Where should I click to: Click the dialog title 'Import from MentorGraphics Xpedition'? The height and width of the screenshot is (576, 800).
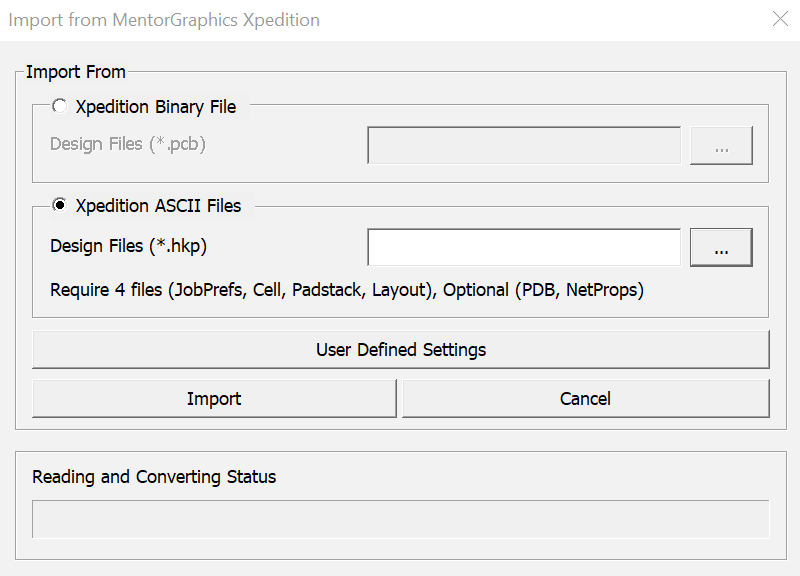tap(165, 20)
